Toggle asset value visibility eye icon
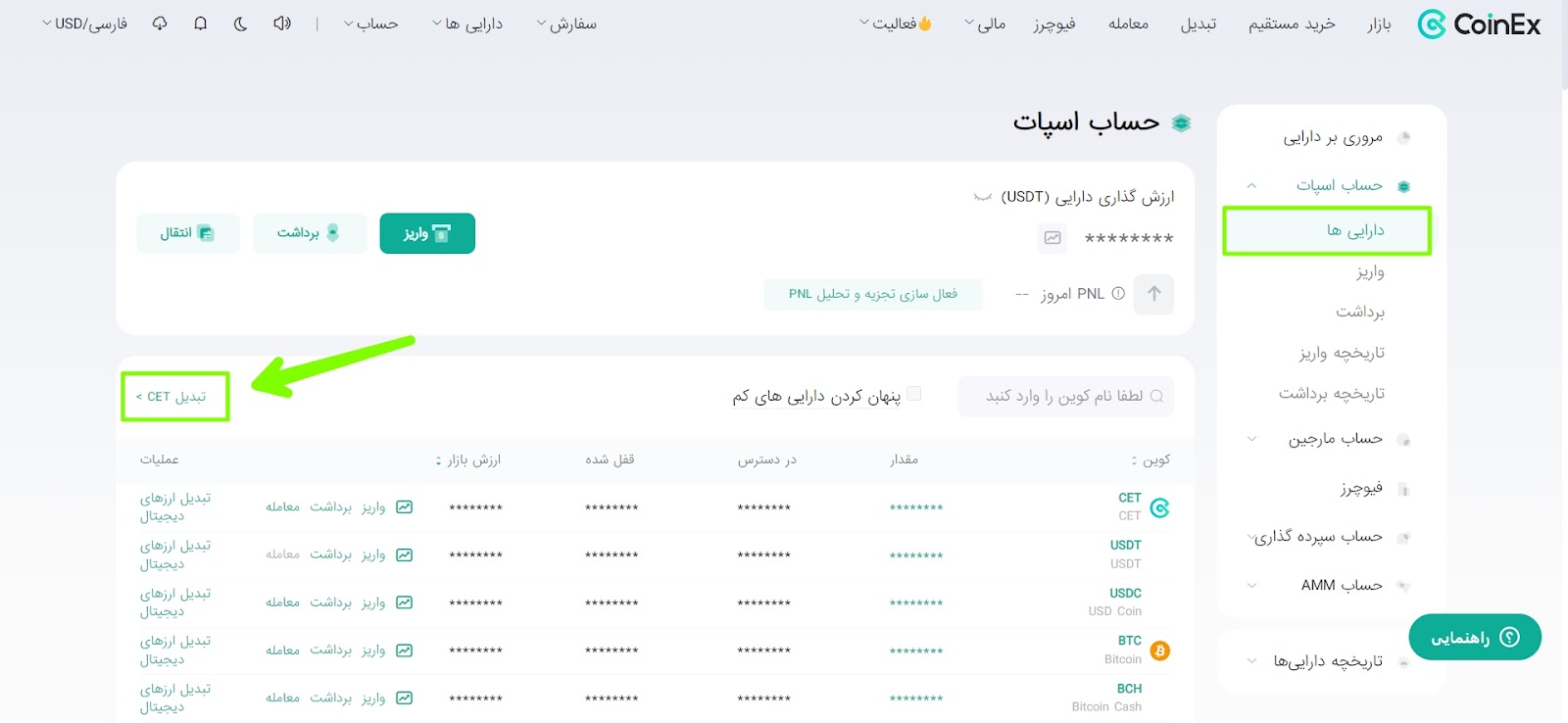Screen dimensions: 1568x723 click(x=983, y=197)
